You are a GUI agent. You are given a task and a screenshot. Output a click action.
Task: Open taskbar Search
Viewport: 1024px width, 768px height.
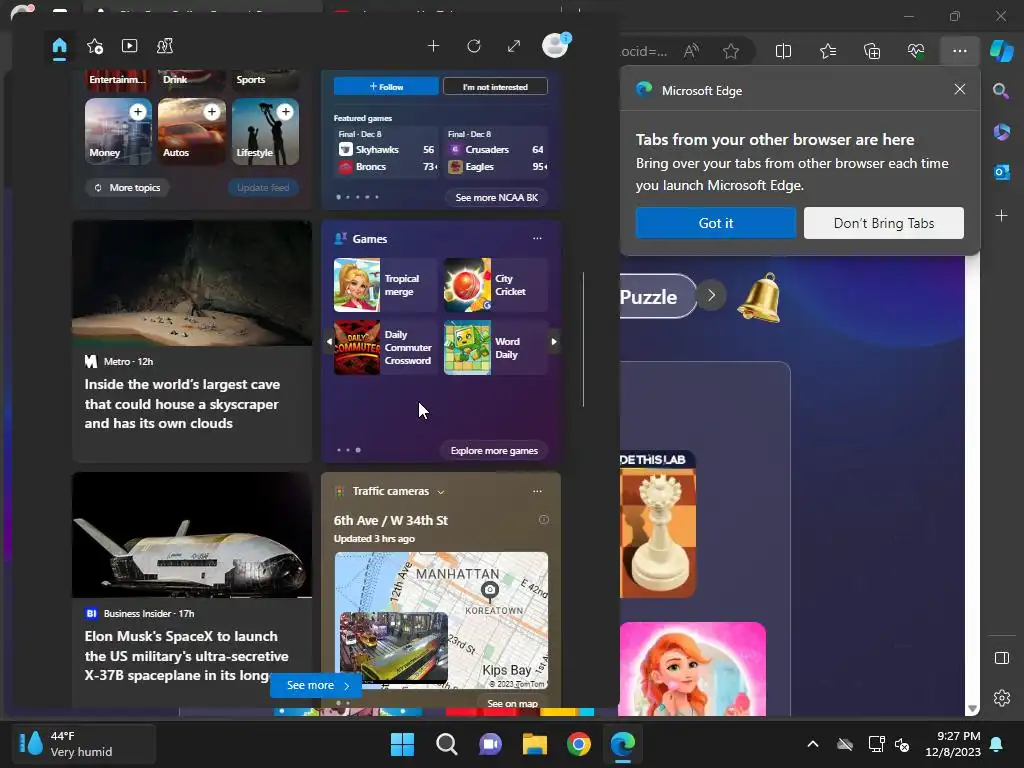tap(447, 744)
